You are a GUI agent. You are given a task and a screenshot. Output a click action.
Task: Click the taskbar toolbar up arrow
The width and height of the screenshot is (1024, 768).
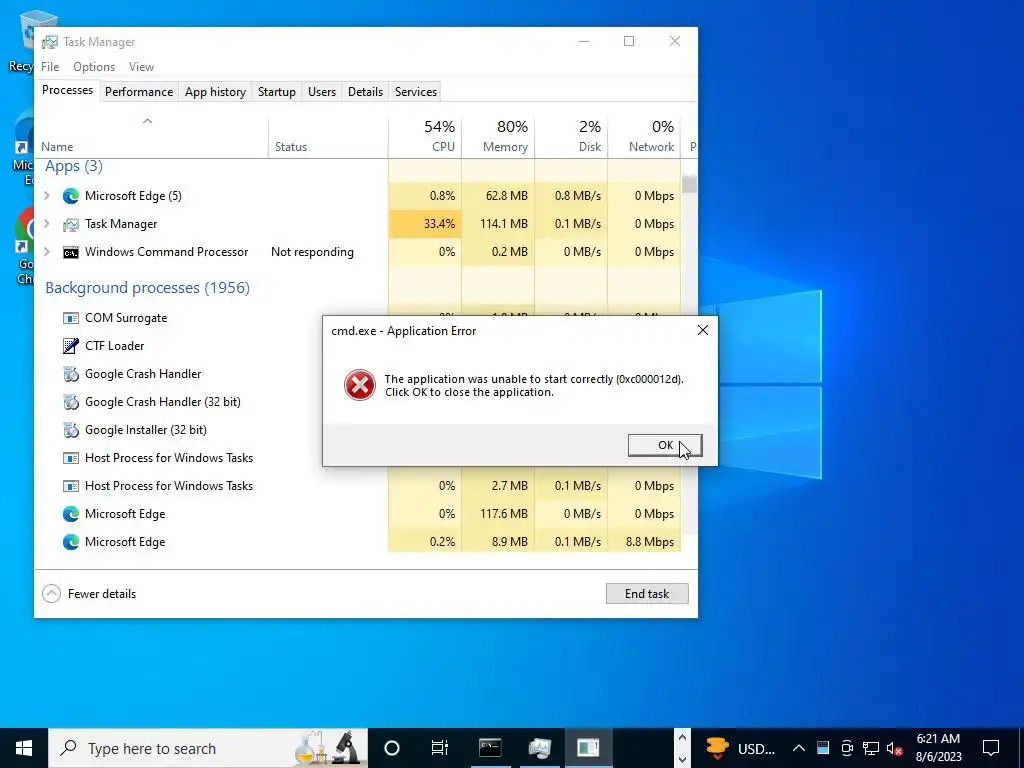point(682,738)
